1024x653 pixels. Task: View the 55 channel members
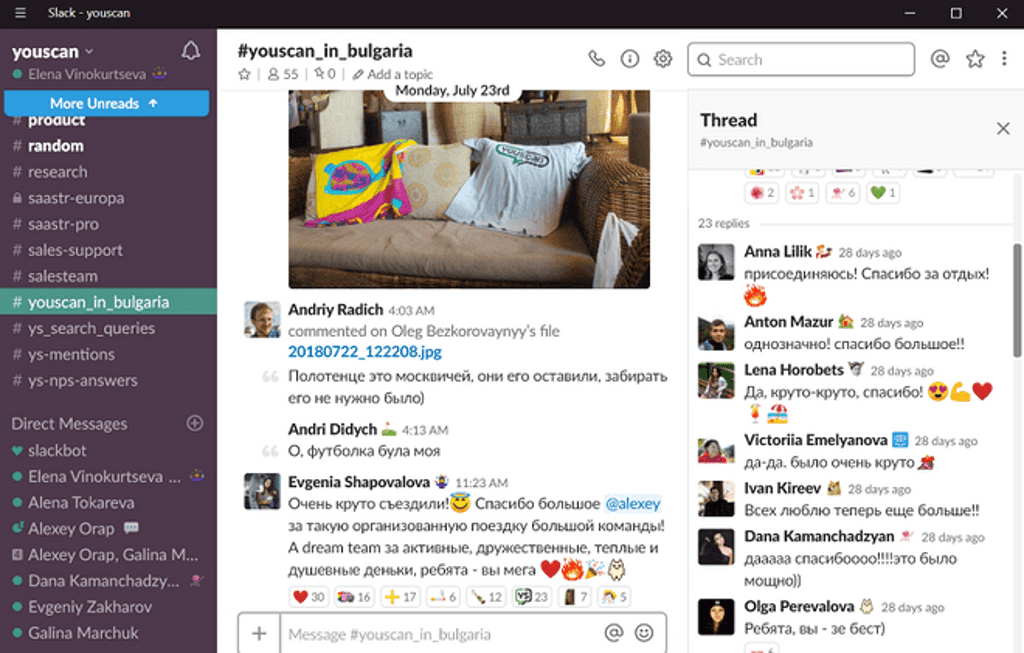click(x=283, y=74)
